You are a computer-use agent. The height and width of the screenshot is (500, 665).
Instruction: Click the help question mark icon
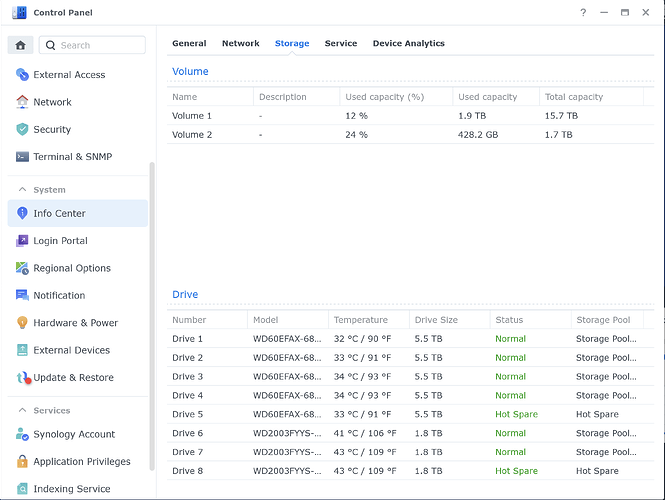583,12
